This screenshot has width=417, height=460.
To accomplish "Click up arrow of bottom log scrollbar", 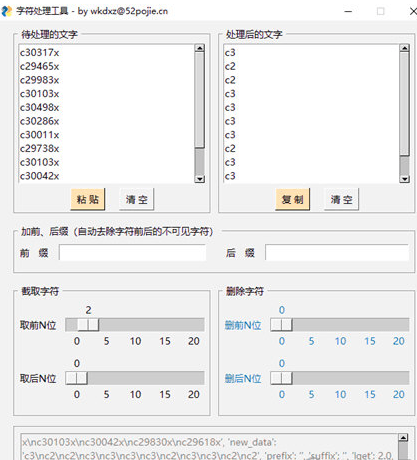I will pos(403,438).
